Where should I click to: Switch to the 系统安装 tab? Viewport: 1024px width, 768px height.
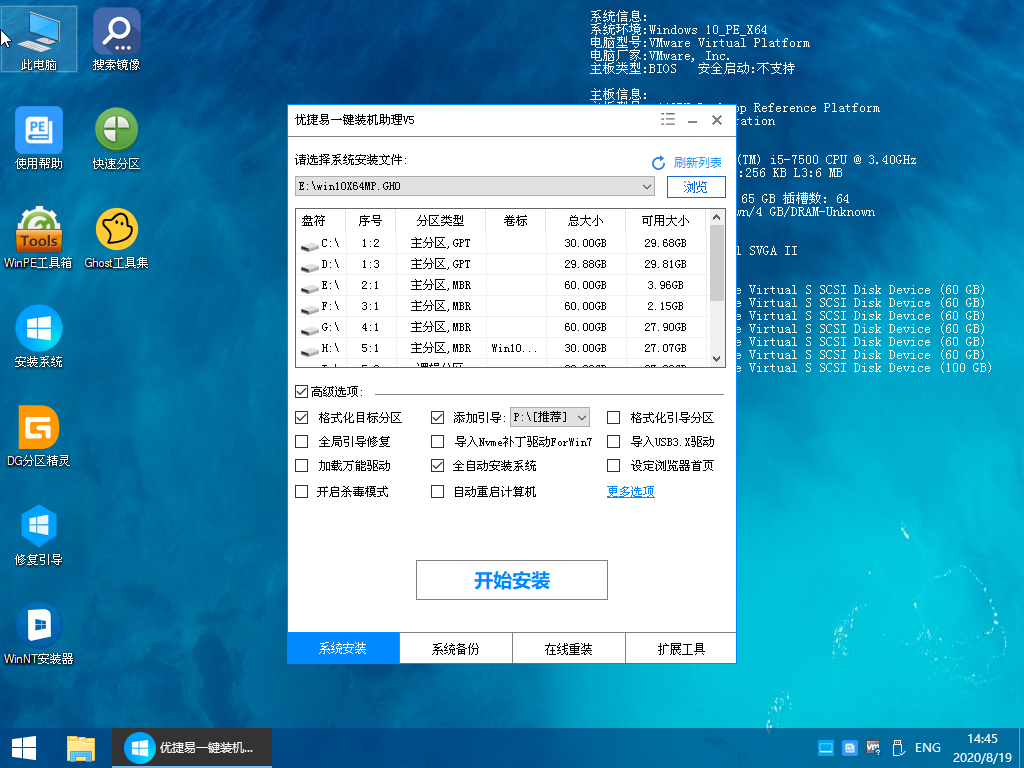tap(343, 648)
